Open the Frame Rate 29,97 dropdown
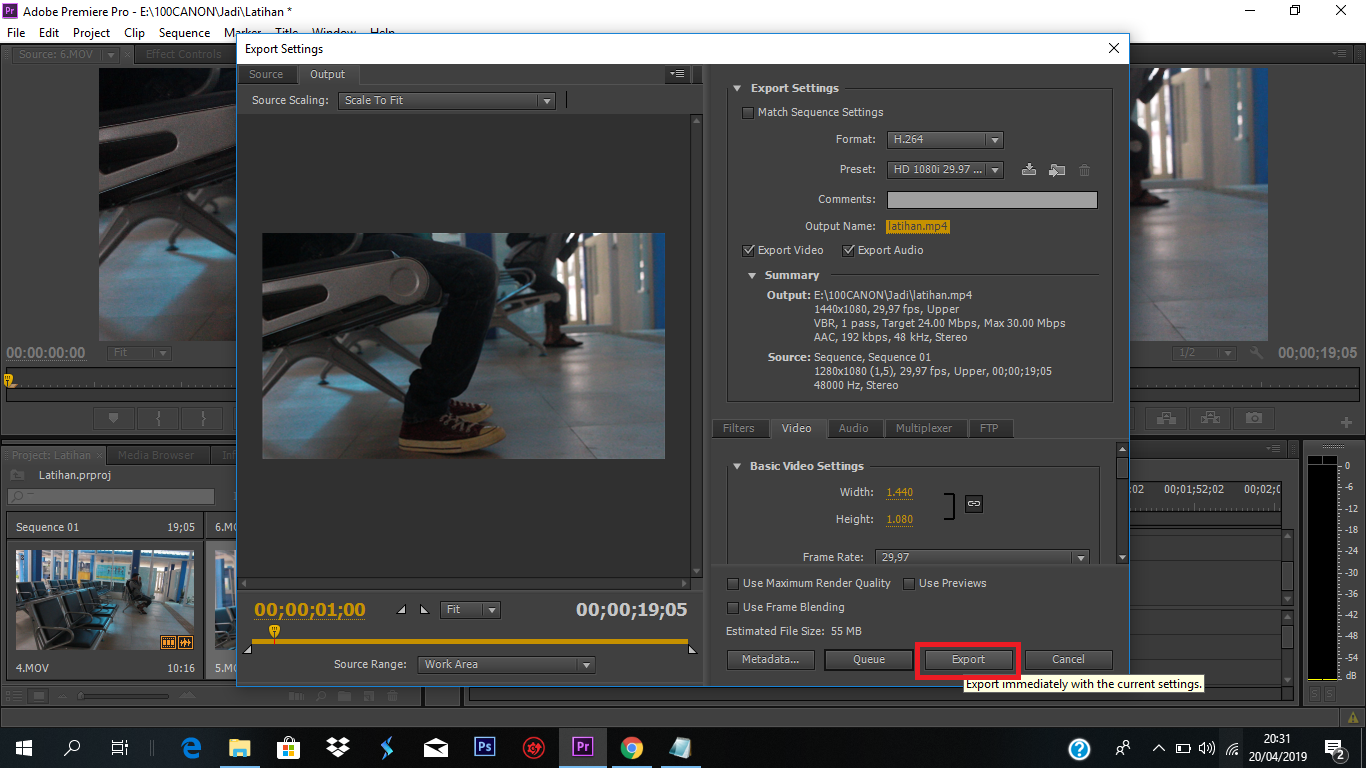1366x768 pixels. click(983, 558)
